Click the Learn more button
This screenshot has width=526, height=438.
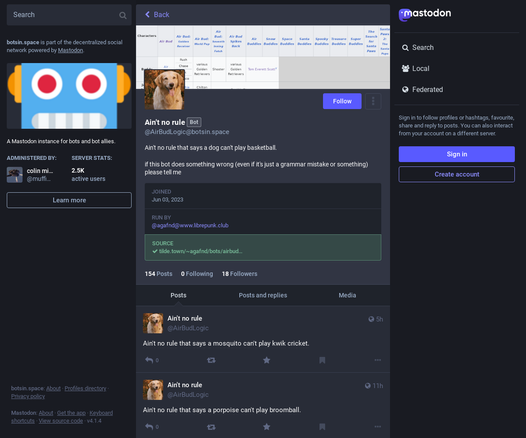tap(69, 200)
